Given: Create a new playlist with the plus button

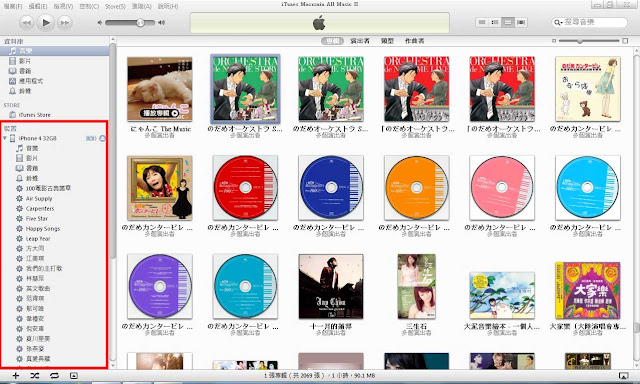Looking at the screenshot, I should pos(16,375).
